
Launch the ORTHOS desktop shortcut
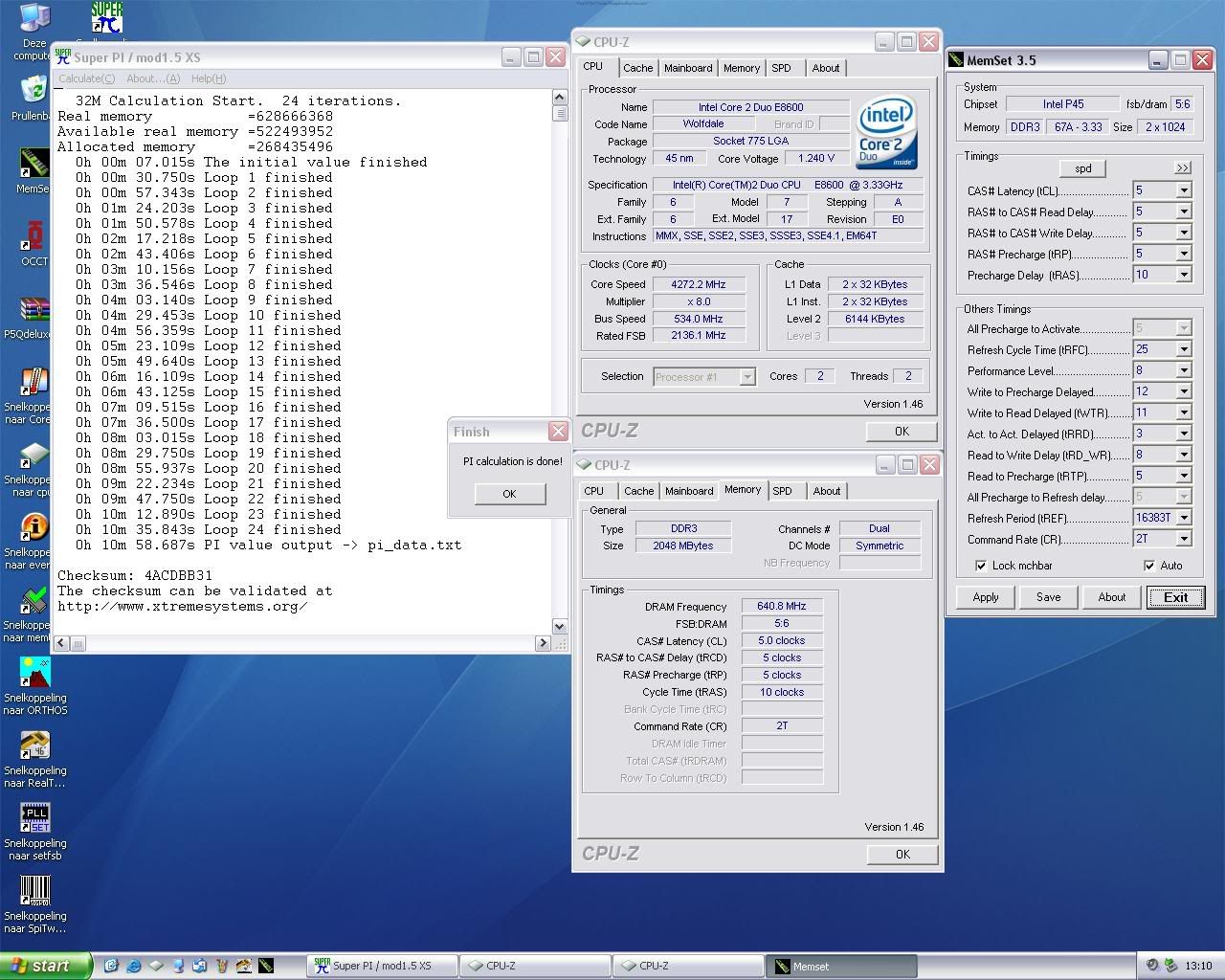click(34, 673)
